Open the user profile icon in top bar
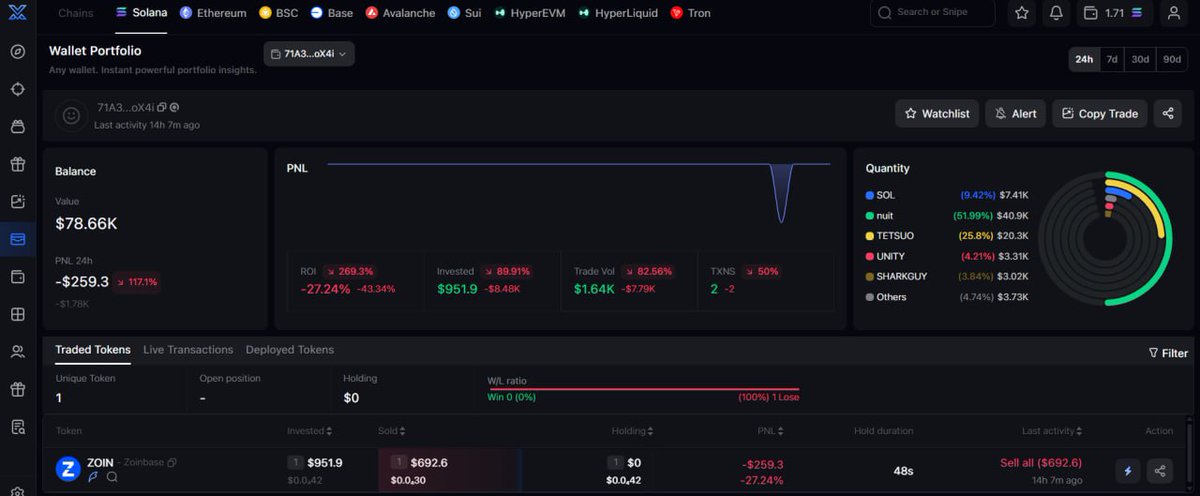 click(x=1173, y=13)
